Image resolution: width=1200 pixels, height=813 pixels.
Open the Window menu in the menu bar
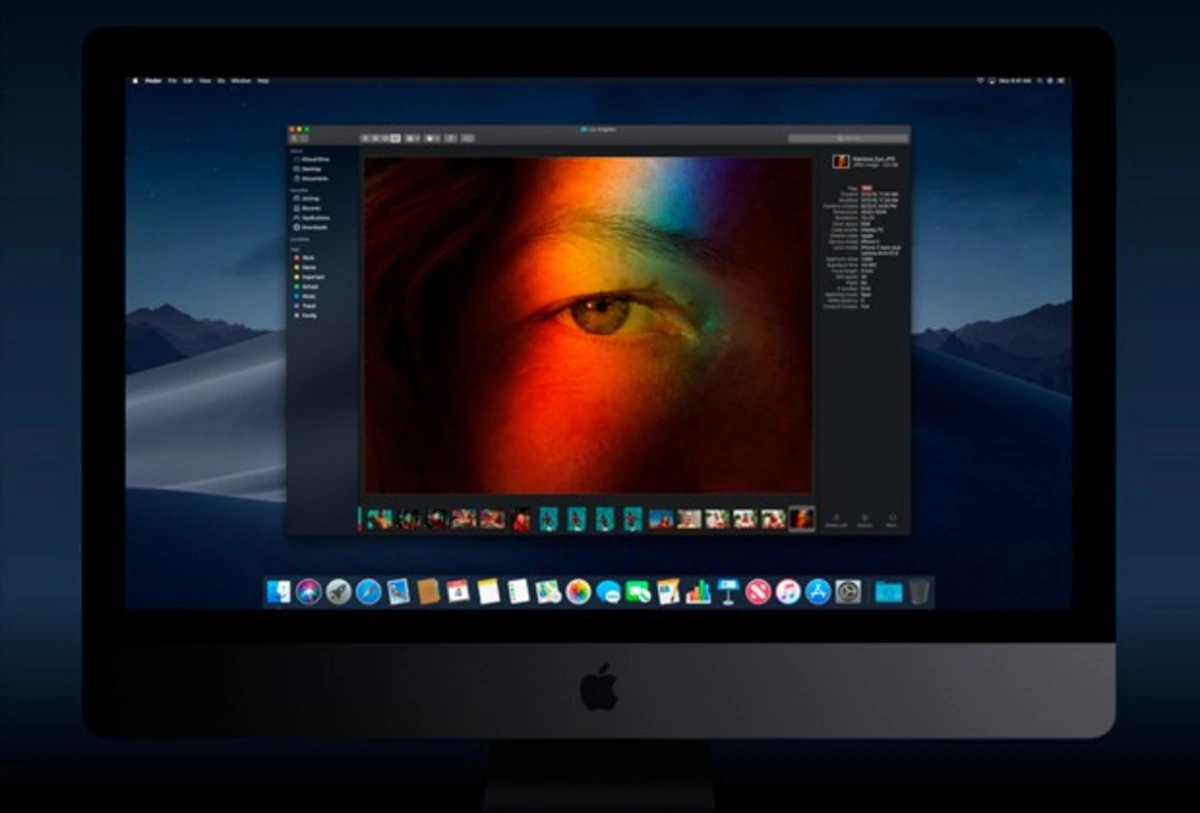click(240, 80)
